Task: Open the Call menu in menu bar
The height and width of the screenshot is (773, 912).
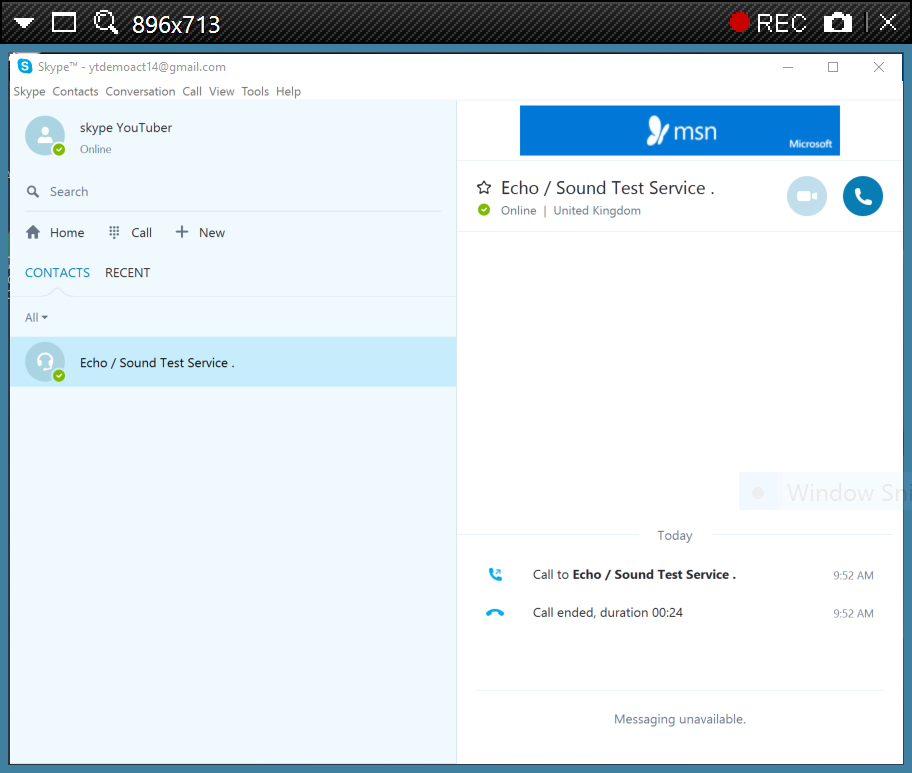Action: coord(192,91)
